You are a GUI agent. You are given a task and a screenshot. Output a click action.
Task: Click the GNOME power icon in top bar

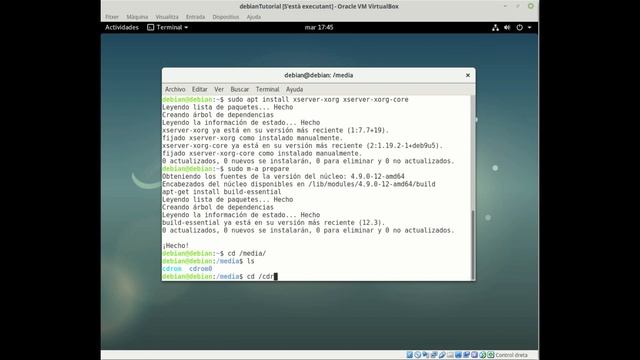(519, 27)
